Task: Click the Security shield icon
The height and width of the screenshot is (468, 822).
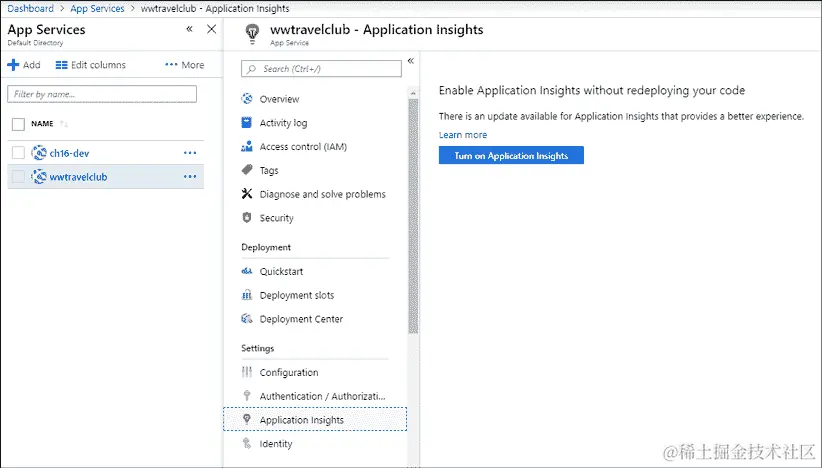Action: [247, 217]
